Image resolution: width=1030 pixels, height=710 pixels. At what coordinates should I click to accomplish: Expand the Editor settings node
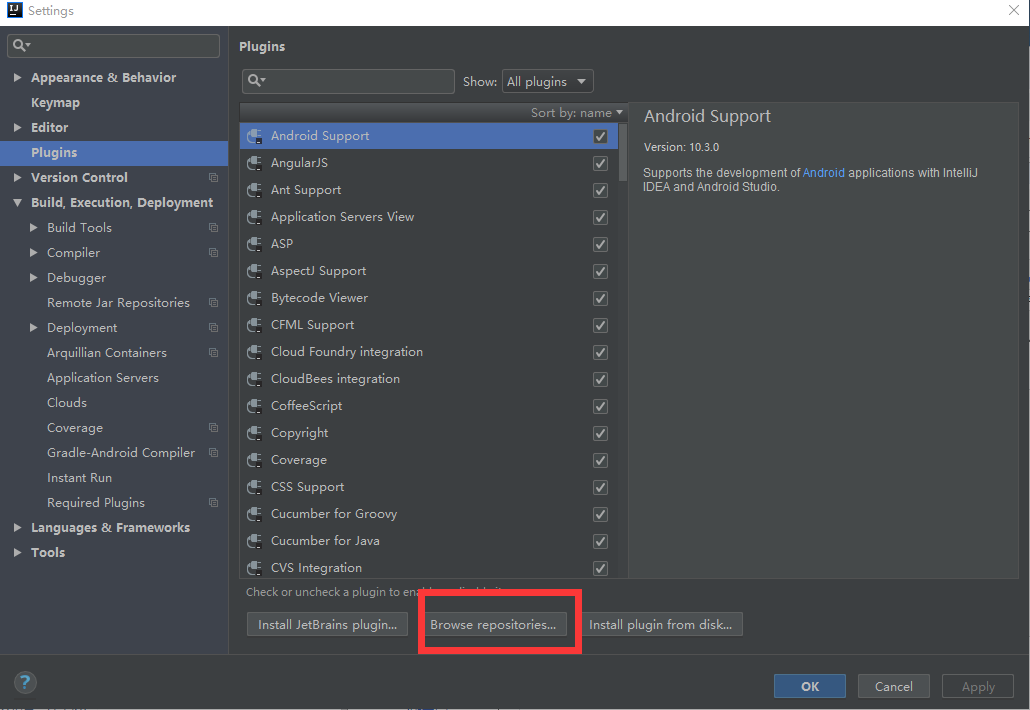click(x=18, y=127)
